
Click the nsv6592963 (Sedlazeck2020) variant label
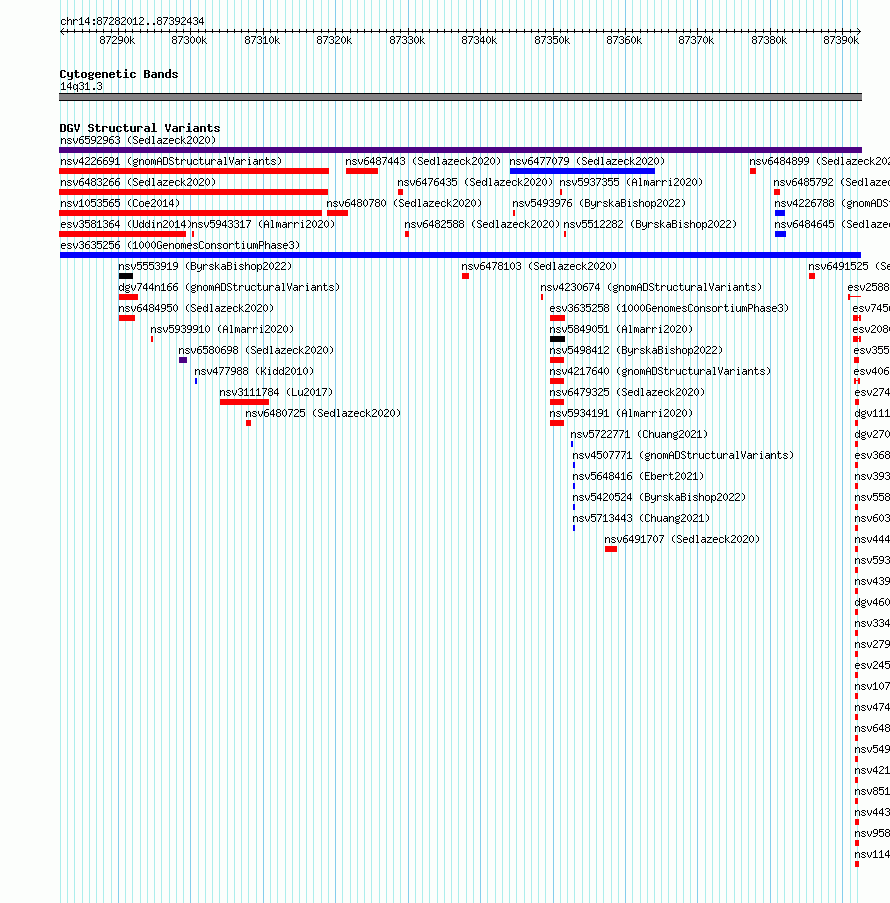pos(138,141)
